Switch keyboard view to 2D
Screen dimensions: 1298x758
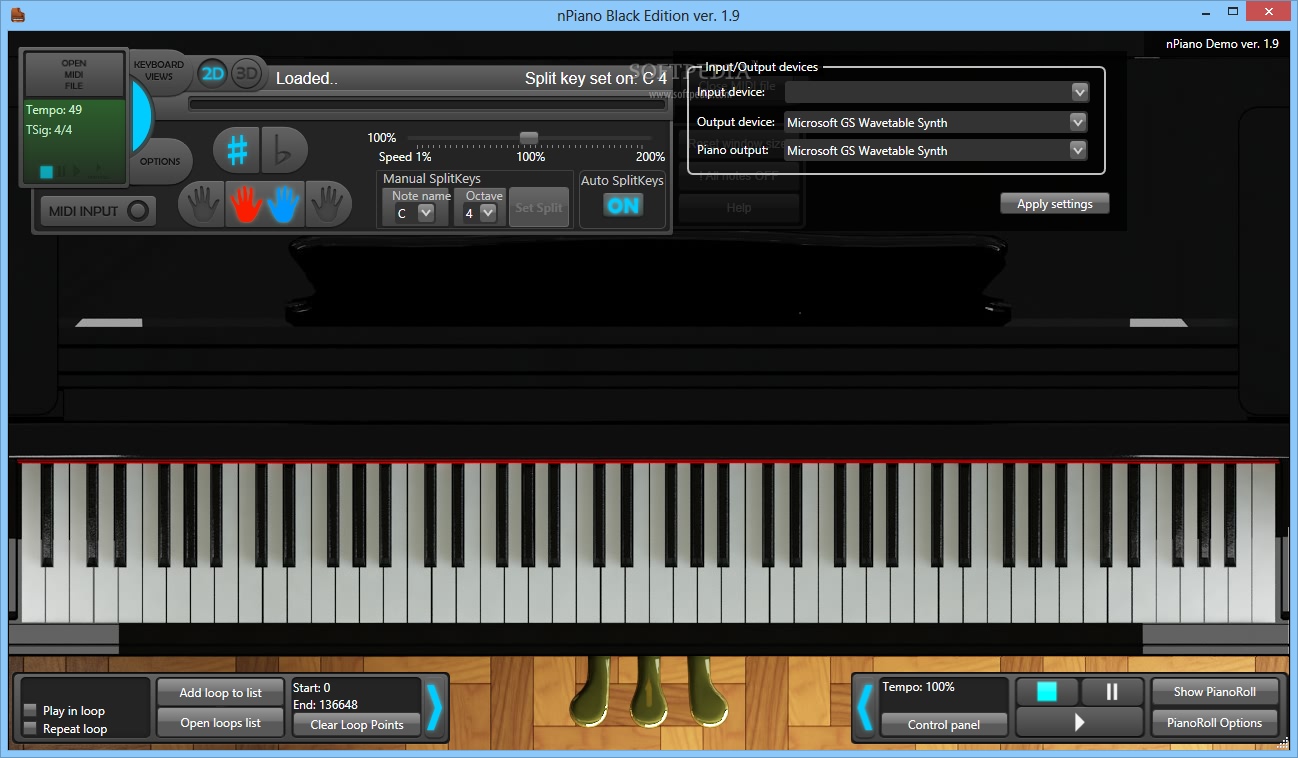(x=212, y=73)
